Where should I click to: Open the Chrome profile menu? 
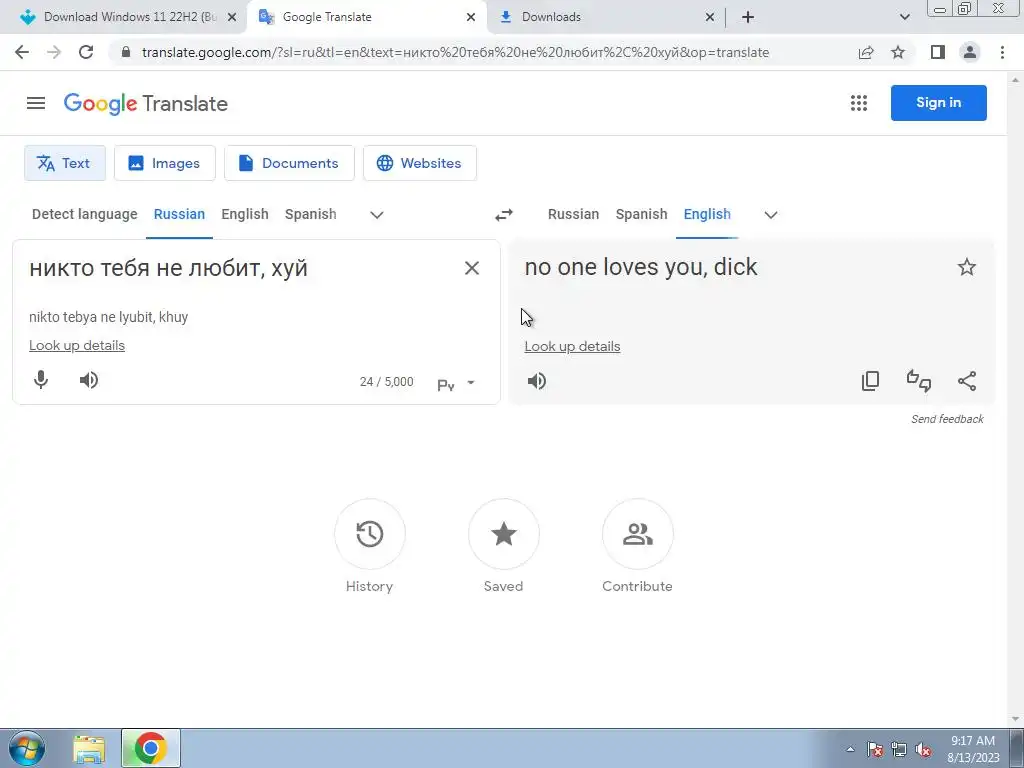(970, 52)
